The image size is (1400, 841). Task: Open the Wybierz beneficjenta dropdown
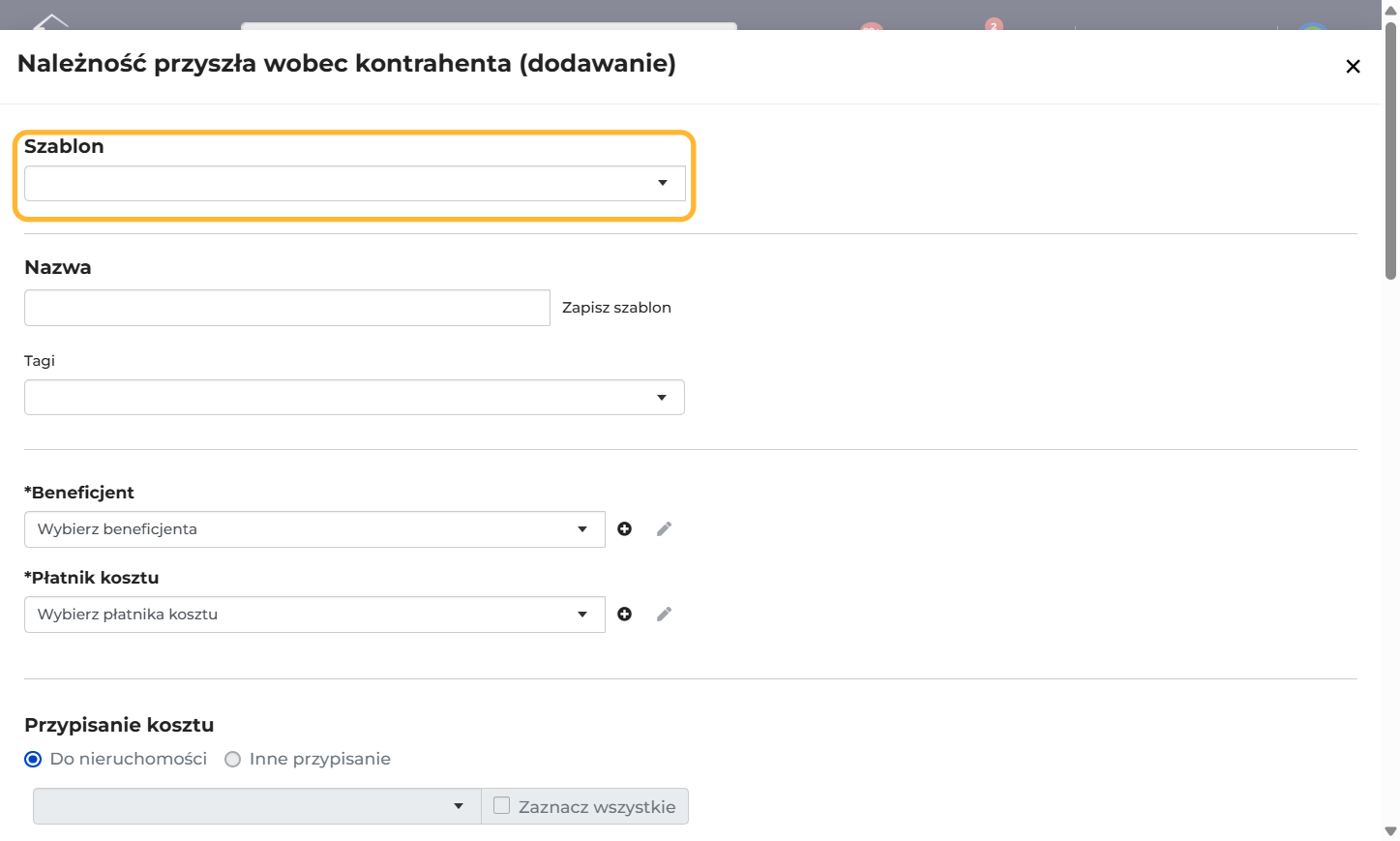point(314,529)
